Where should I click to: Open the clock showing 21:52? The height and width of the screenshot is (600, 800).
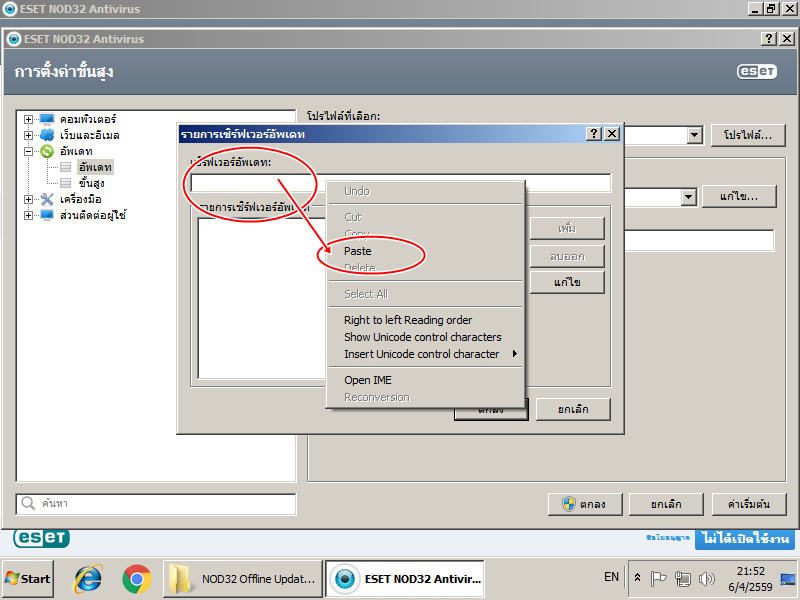coord(751,579)
